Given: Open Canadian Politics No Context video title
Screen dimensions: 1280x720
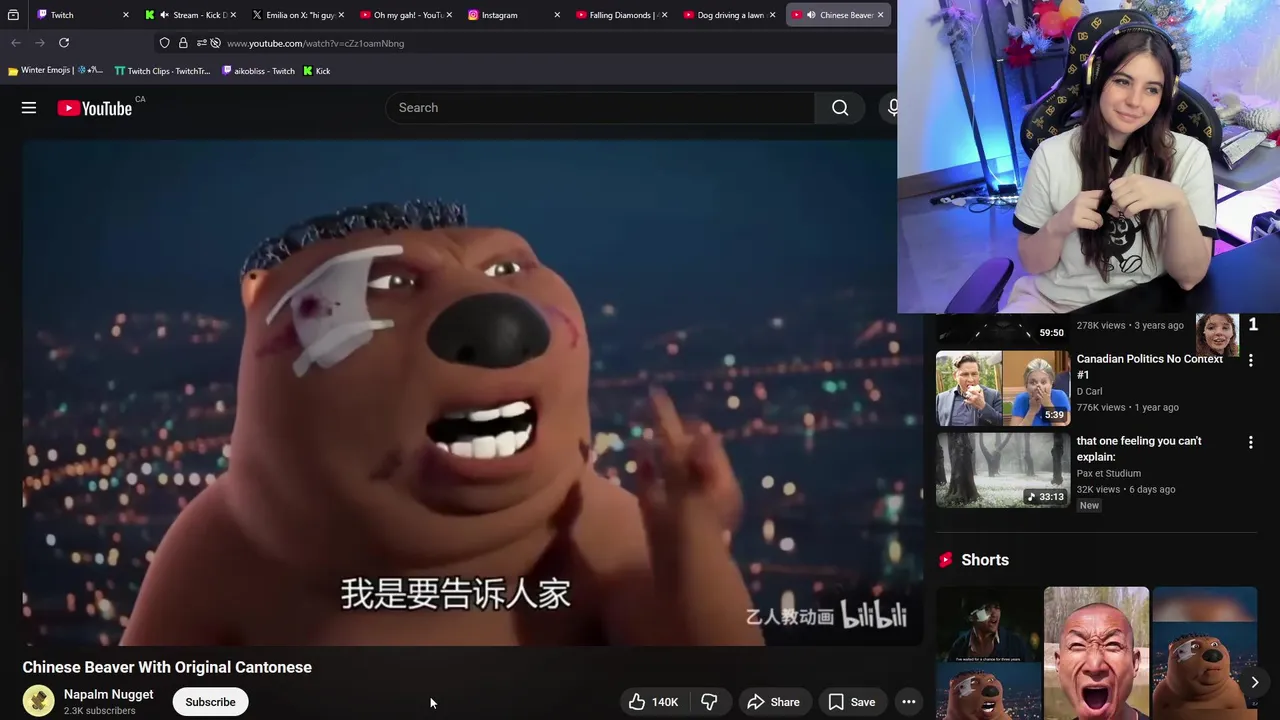Looking at the screenshot, I should tap(1150, 366).
